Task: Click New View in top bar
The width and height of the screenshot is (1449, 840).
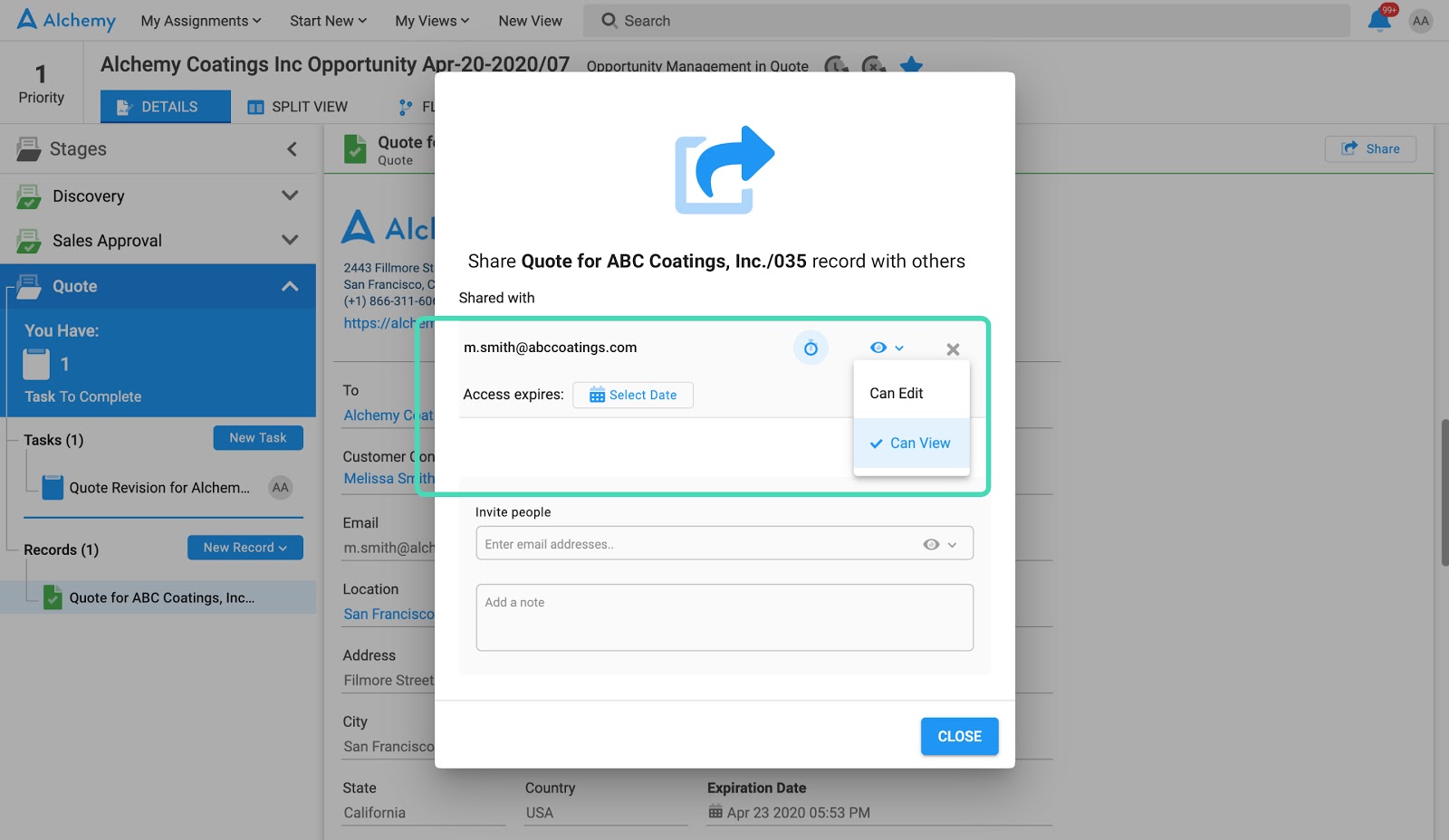Action: click(x=530, y=21)
